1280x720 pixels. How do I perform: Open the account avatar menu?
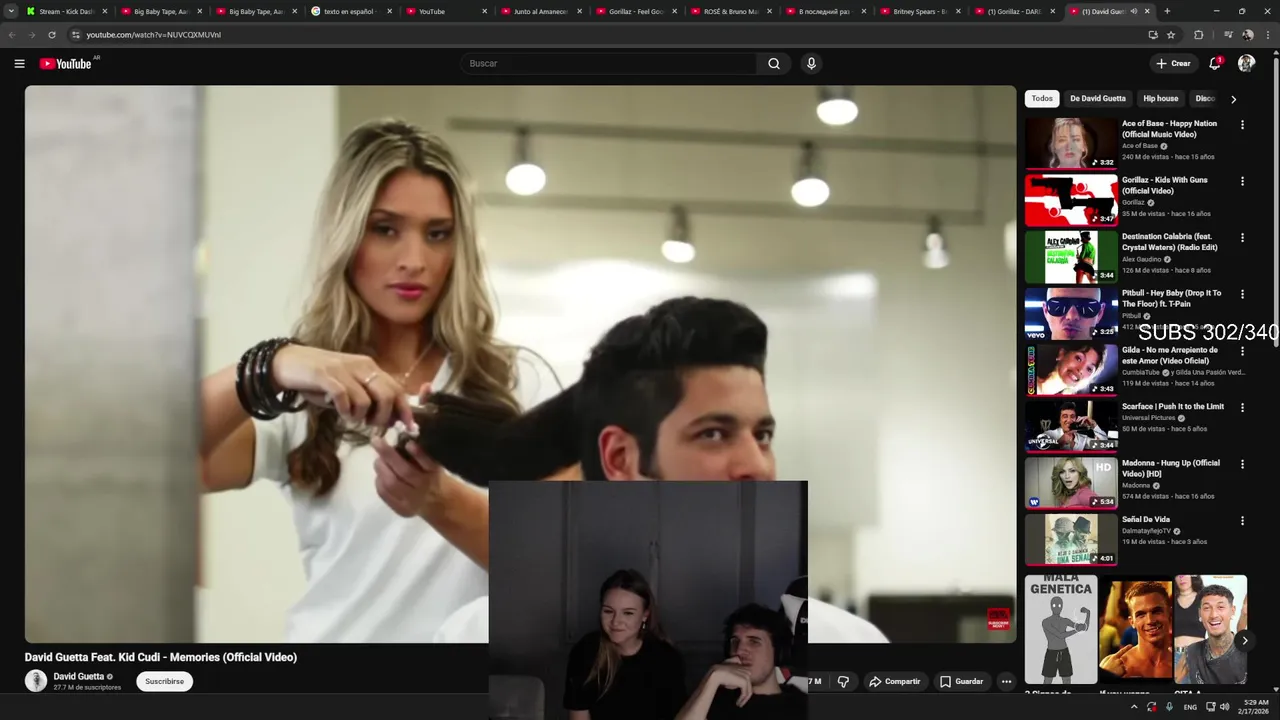[x=1246, y=63]
